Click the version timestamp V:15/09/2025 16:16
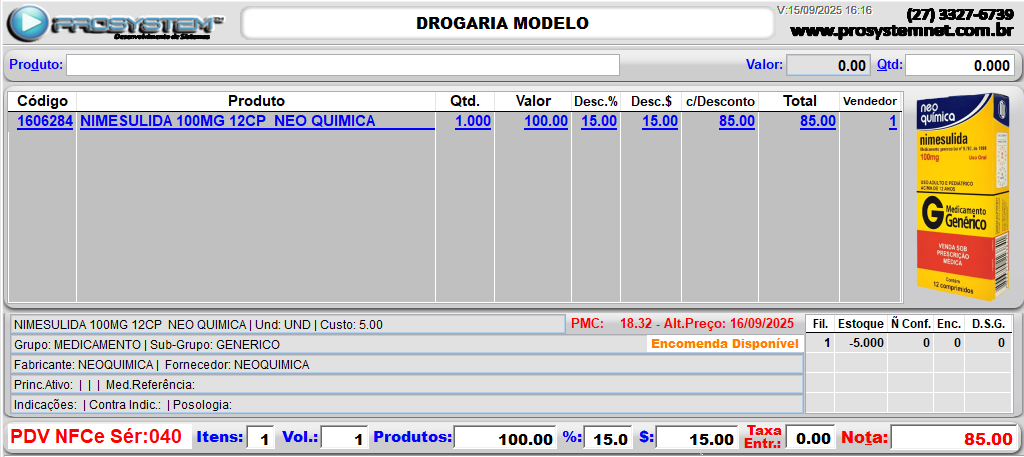The image size is (1024, 457). click(824, 10)
